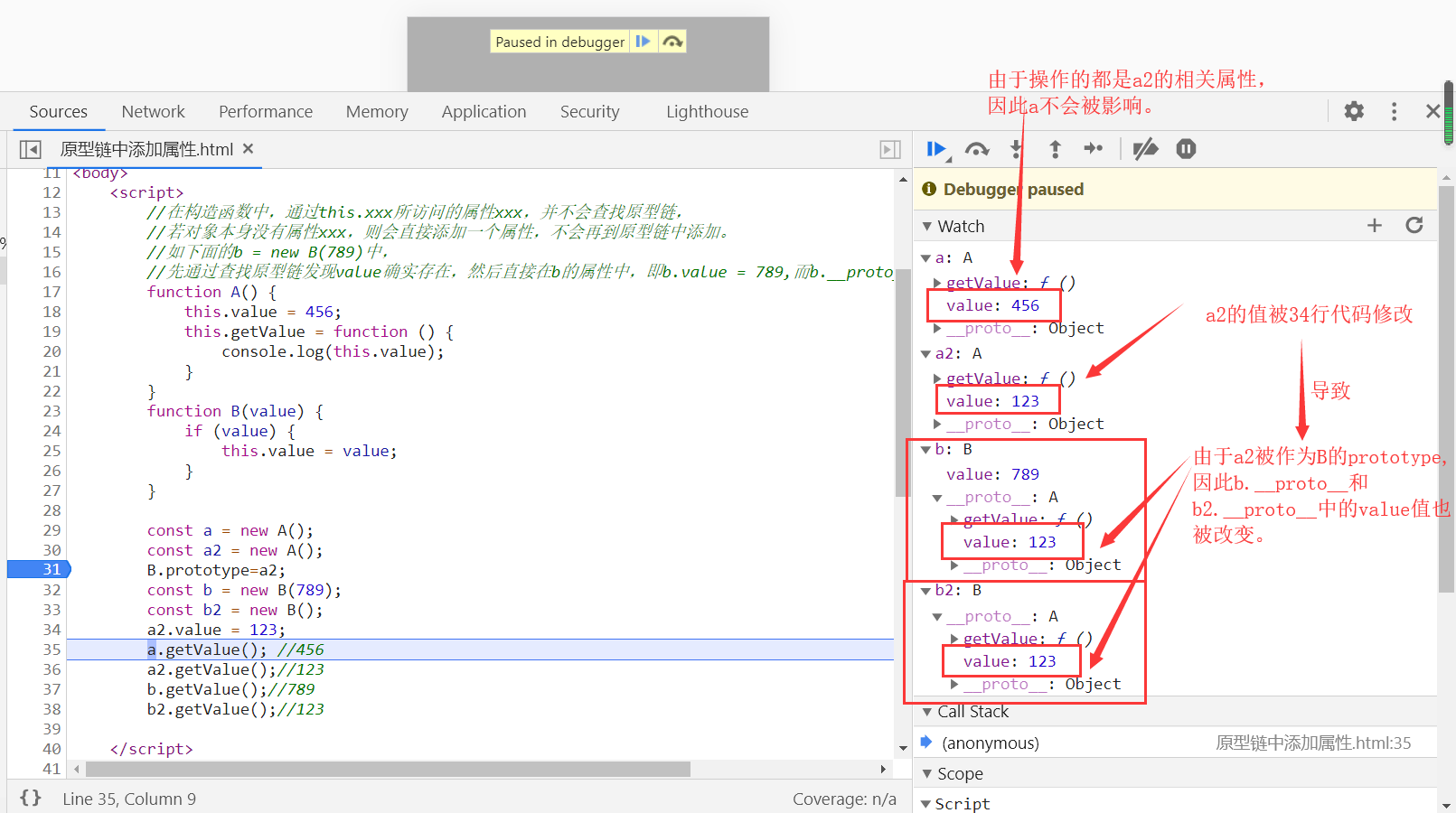Click line number 32 in gutter

pyautogui.click(x=52, y=590)
